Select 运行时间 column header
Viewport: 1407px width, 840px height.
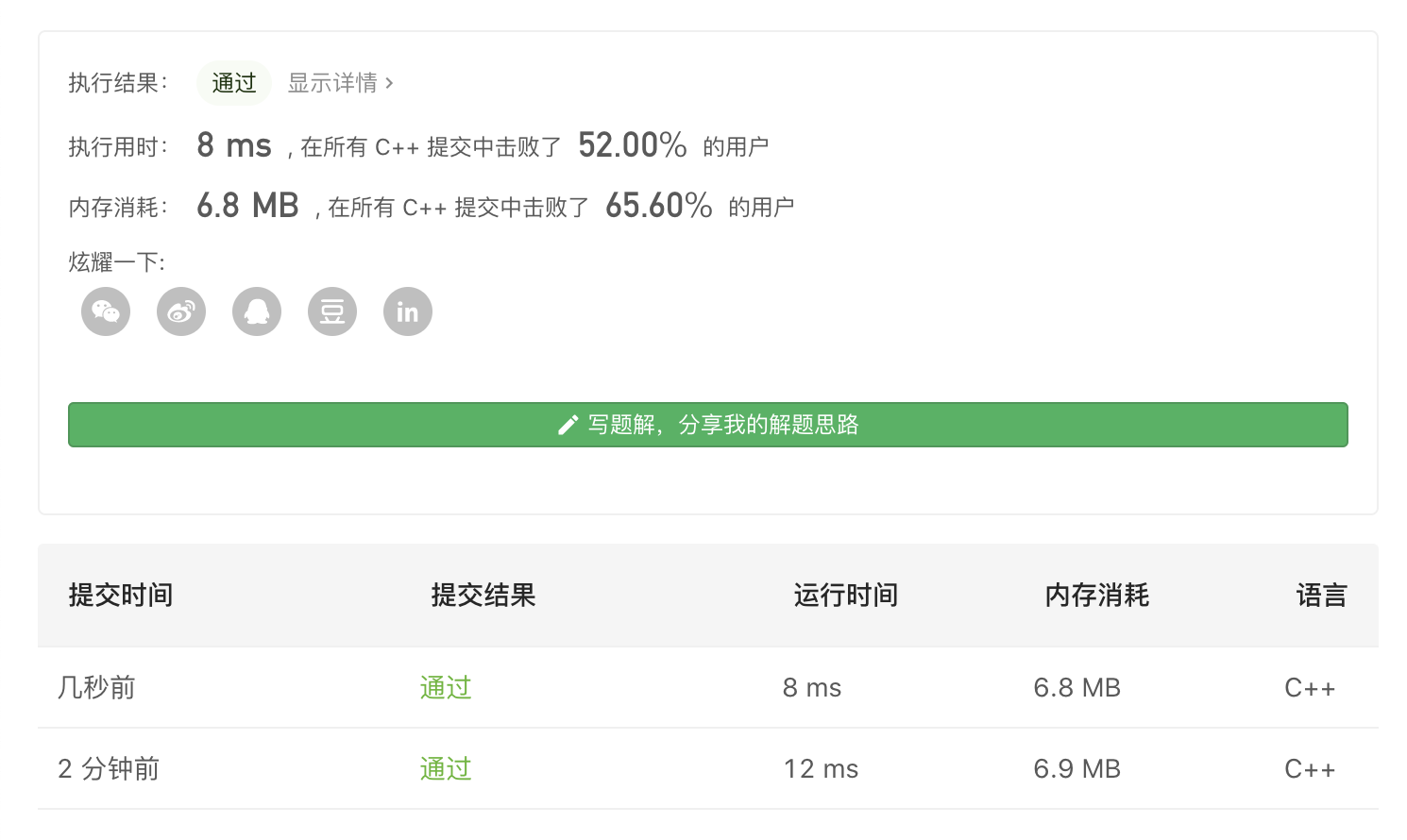[x=846, y=596]
